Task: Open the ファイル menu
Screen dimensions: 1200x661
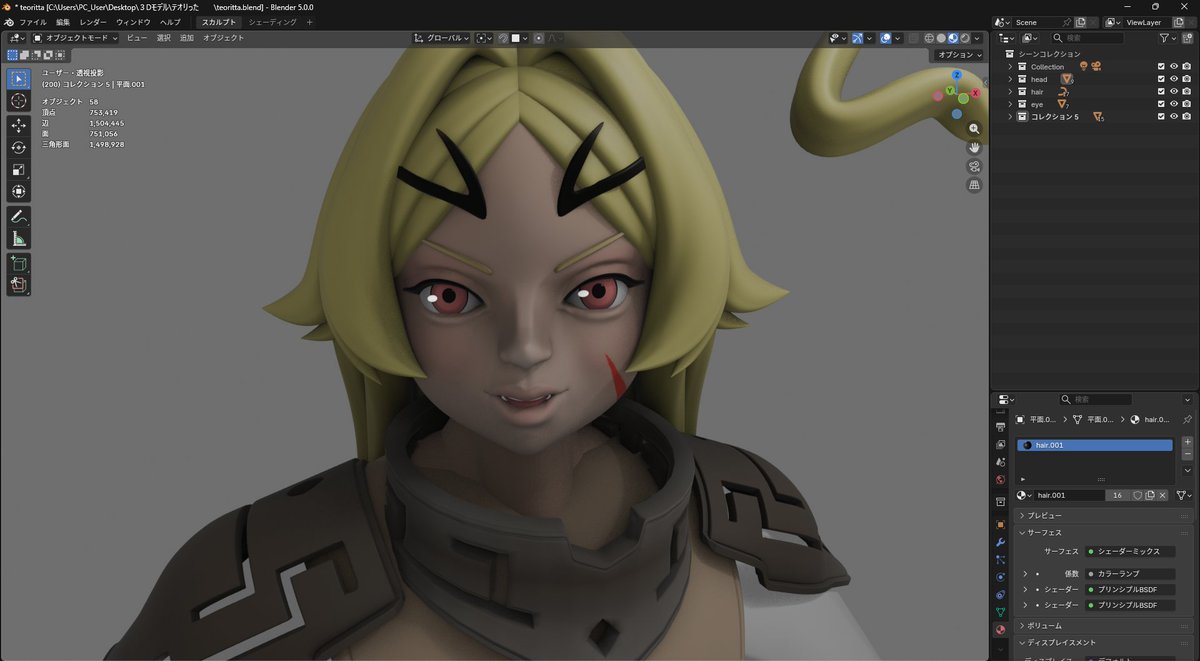Action: click(x=33, y=22)
